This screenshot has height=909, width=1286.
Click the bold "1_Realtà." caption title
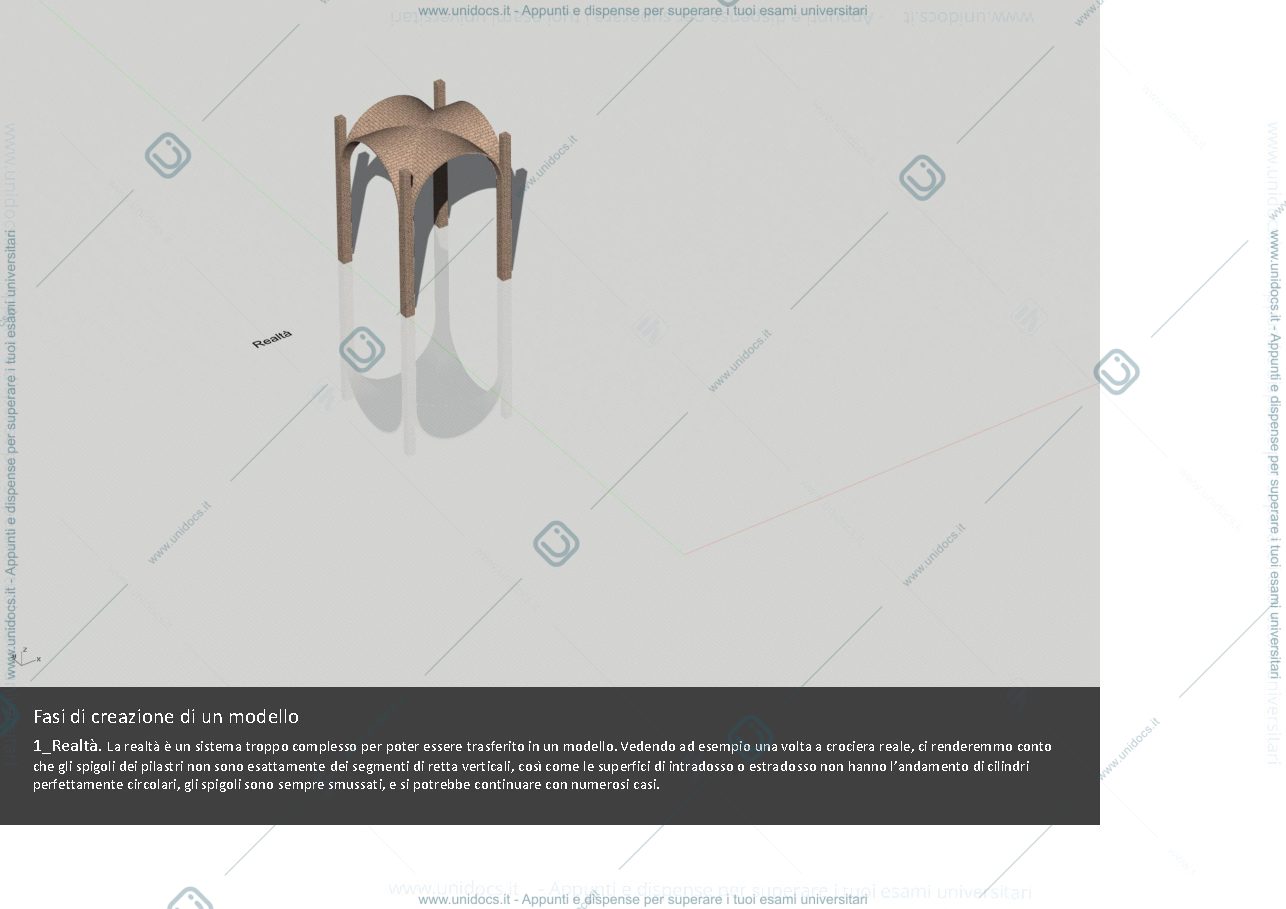click(x=67, y=745)
